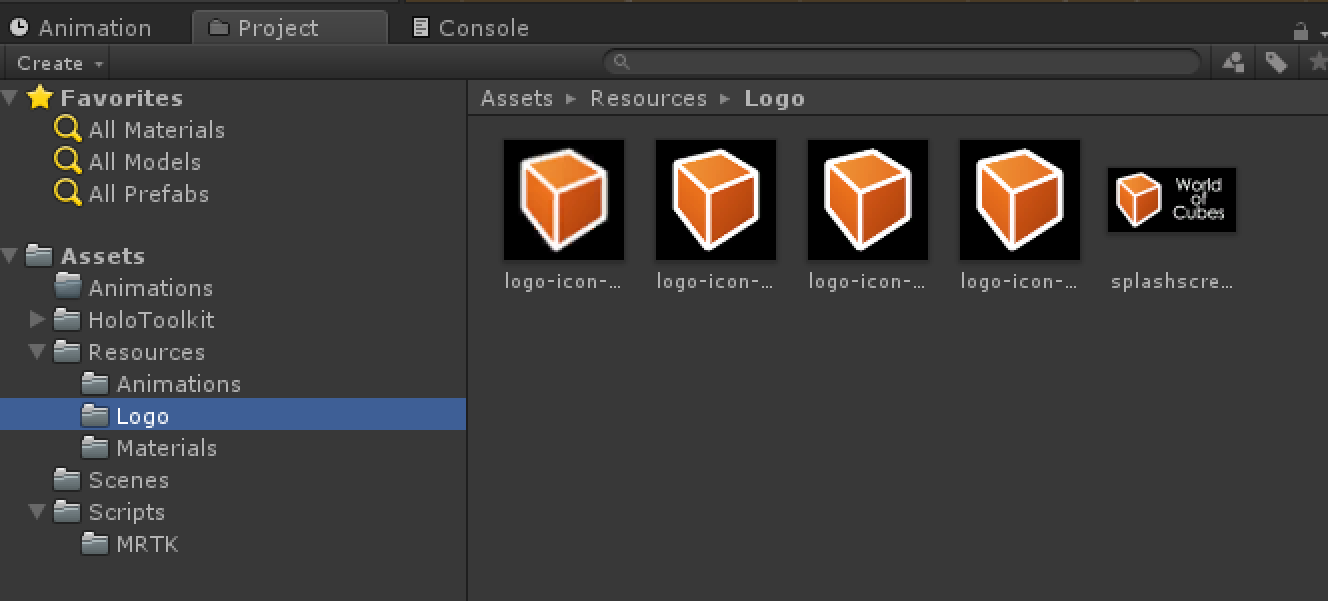Image resolution: width=1328 pixels, height=601 pixels.
Task: Open the Create dropdown menu
Action: [55, 62]
